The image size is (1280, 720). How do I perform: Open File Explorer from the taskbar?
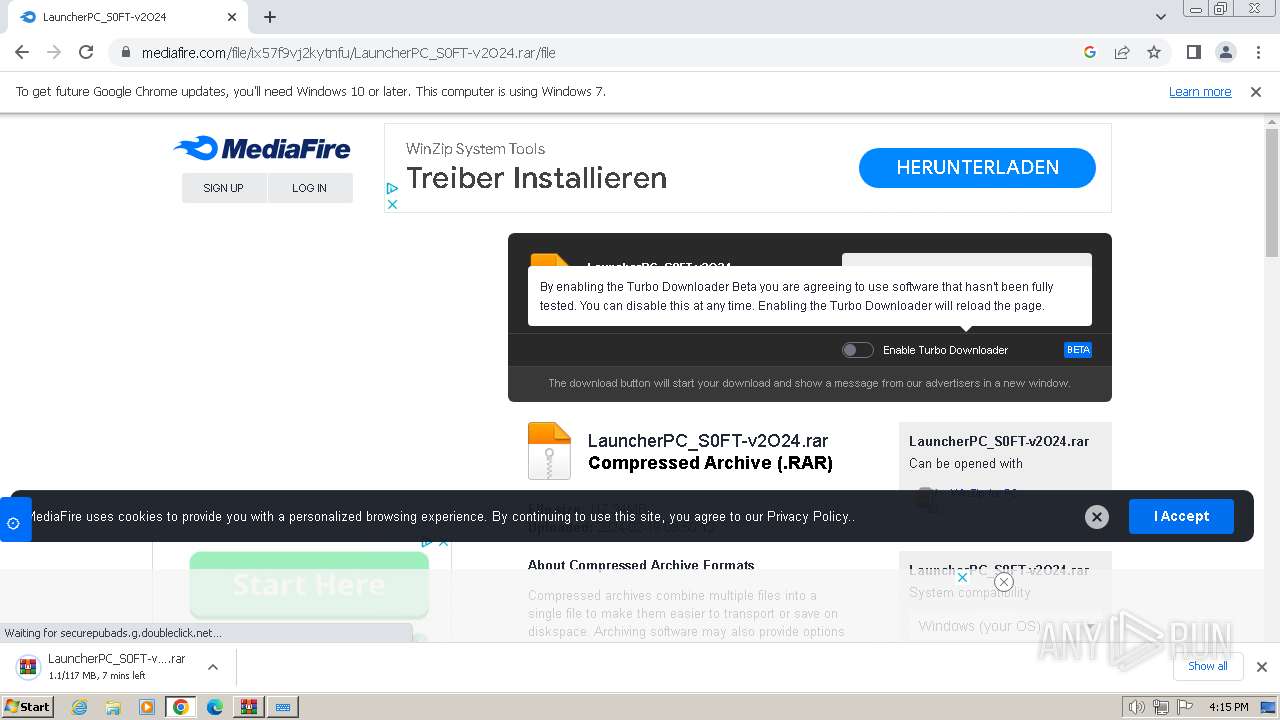coord(113,707)
